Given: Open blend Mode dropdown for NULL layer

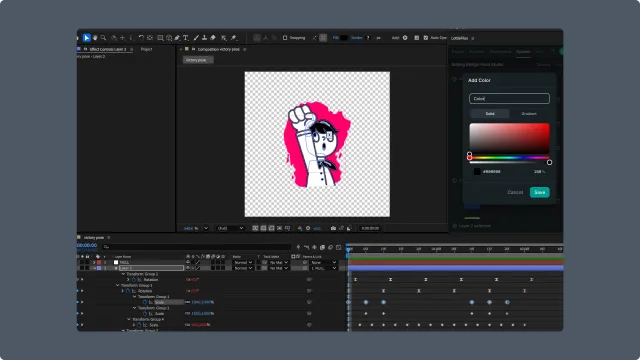Looking at the screenshot, I should click(x=242, y=262).
